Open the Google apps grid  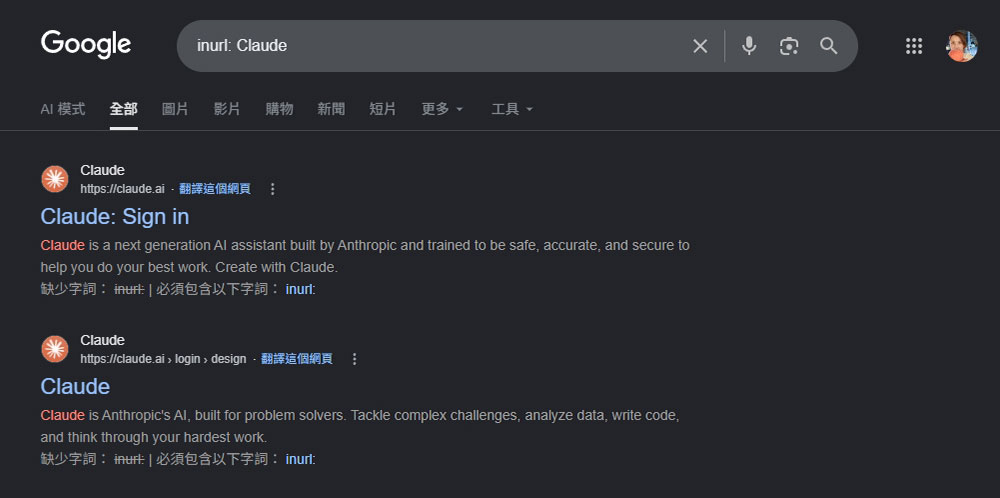coord(914,46)
